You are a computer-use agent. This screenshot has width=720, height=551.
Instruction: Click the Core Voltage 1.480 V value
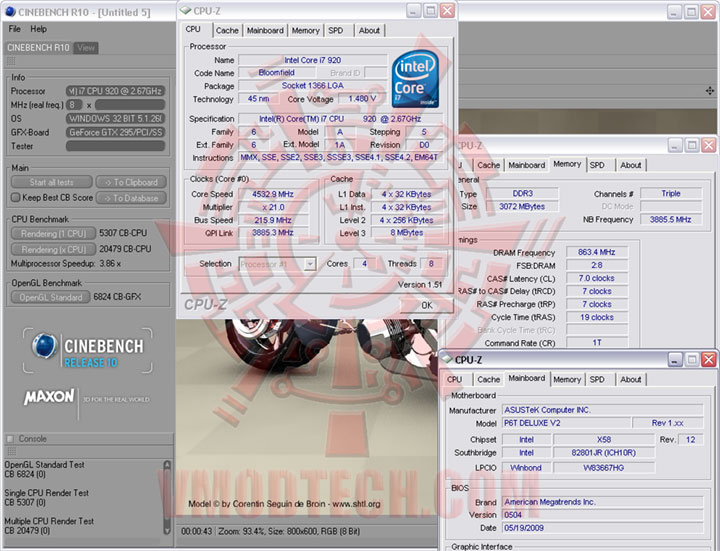click(362, 99)
